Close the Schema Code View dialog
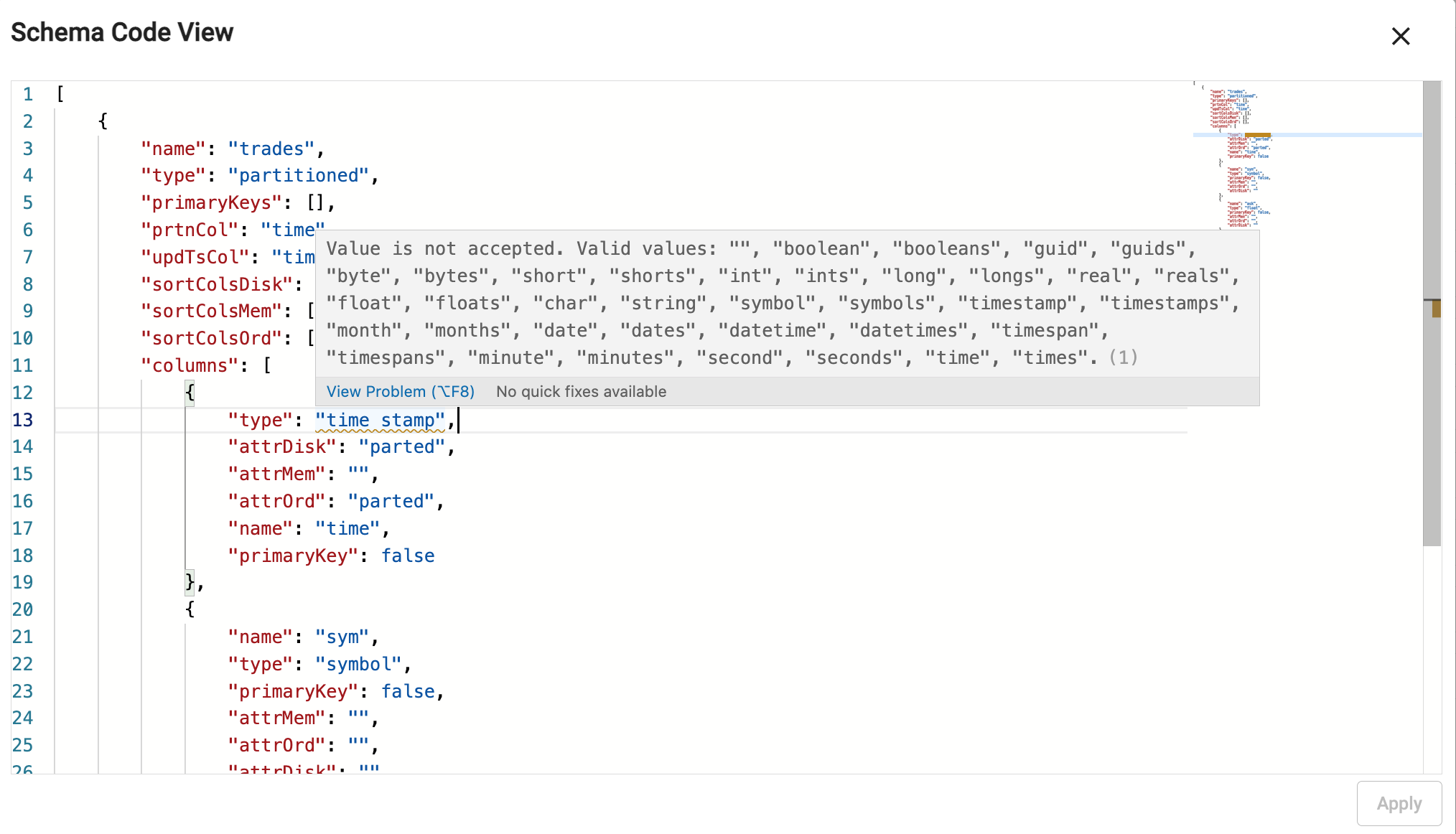The height and width of the screenshot is (834, 1456). (x=1401, y=35)
